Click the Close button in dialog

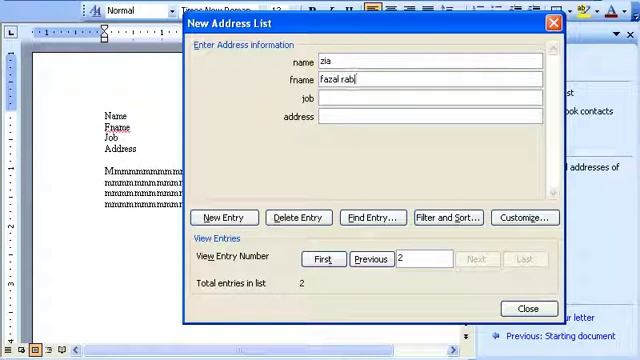coord(529,309)
